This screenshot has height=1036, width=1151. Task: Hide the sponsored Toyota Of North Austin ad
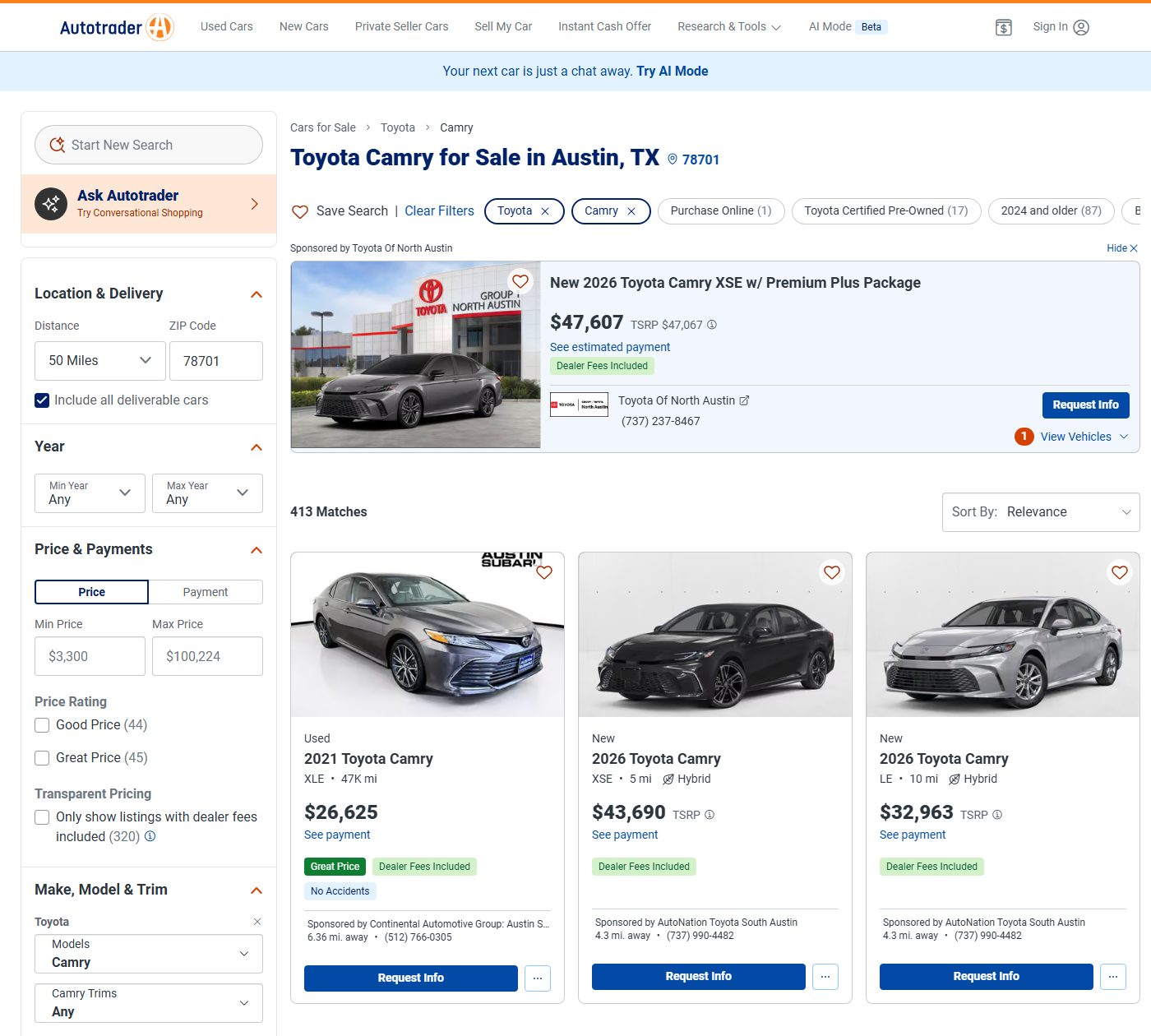point(1122,248)
